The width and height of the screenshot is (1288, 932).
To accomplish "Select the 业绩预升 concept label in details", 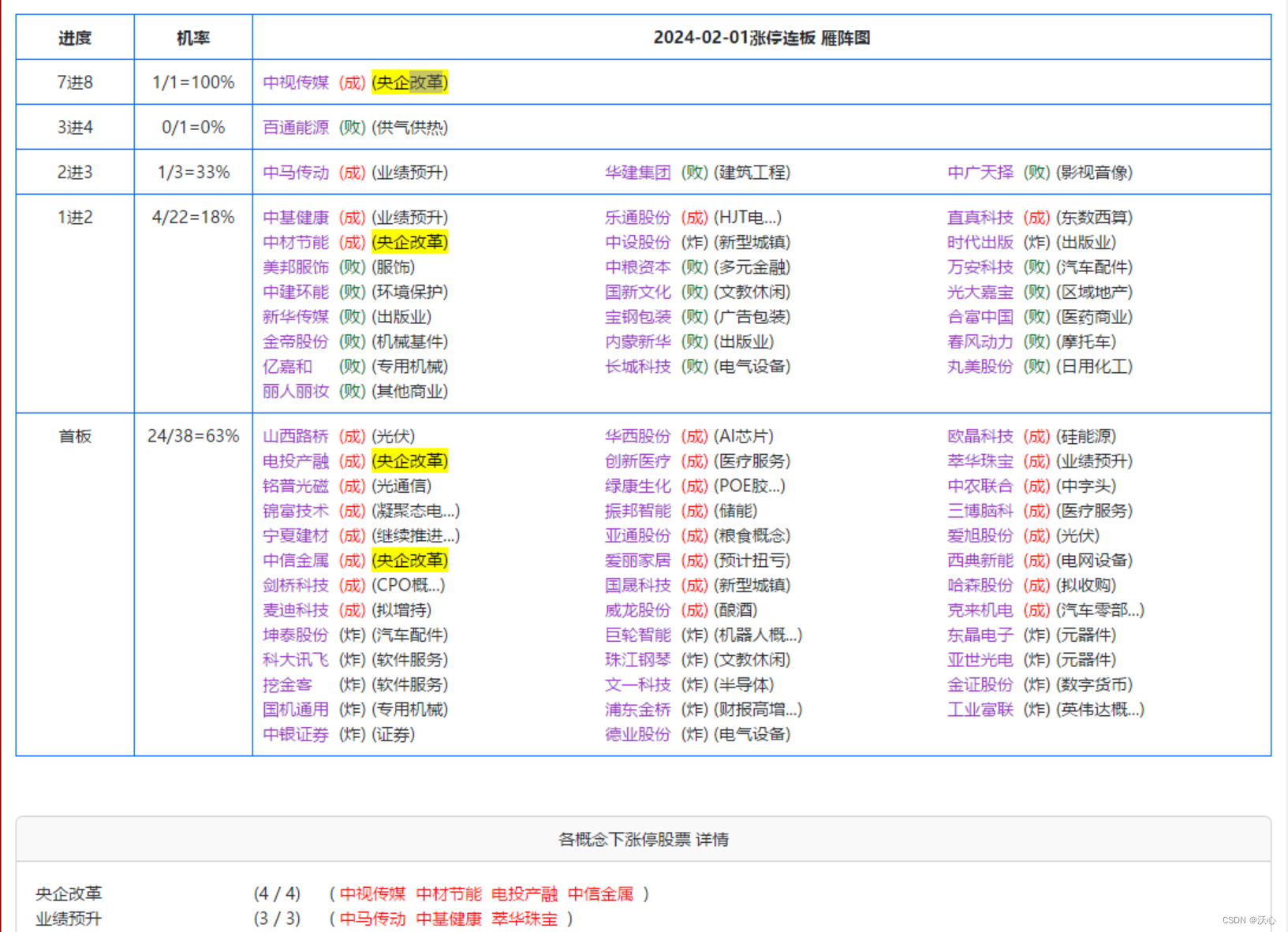I will (x=69, y=919).
